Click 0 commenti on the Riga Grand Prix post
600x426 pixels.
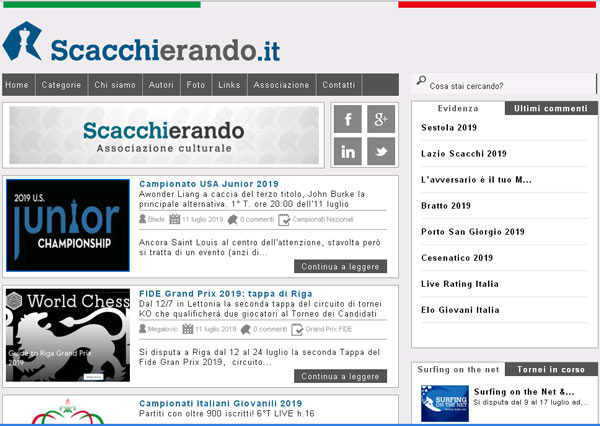click(270, 329)
